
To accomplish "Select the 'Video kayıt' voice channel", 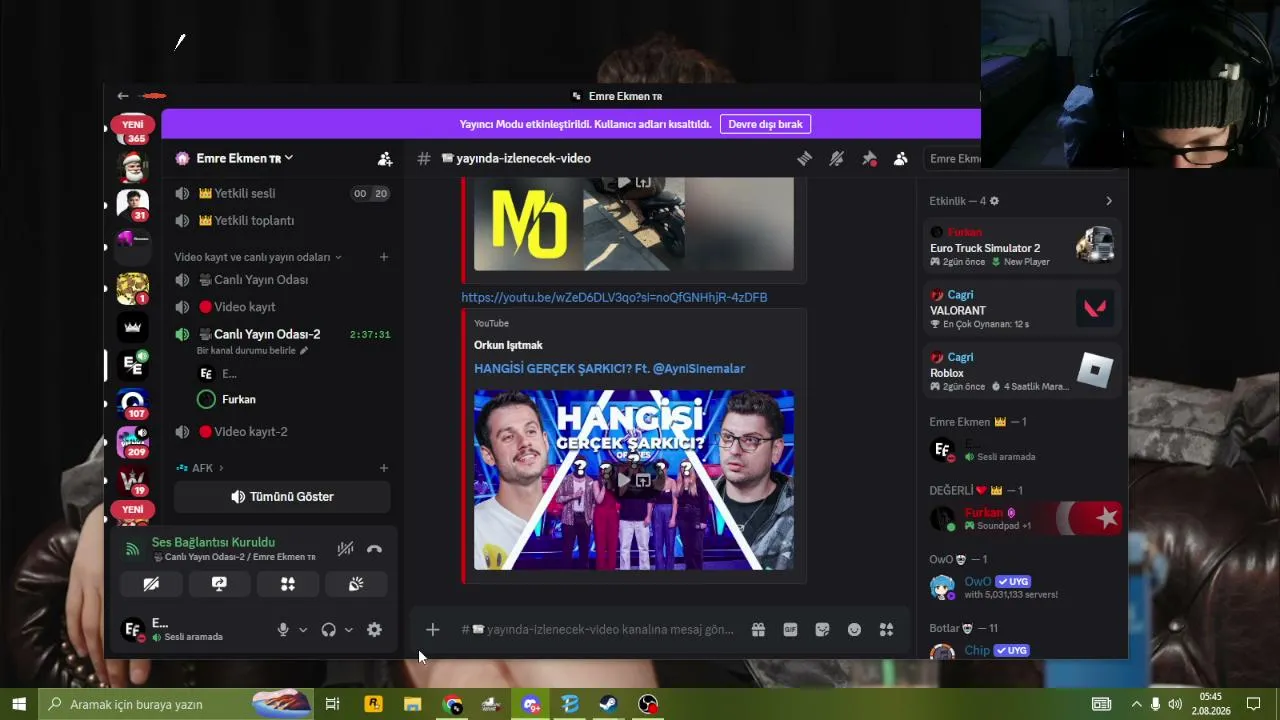I will tap(282, 307).
